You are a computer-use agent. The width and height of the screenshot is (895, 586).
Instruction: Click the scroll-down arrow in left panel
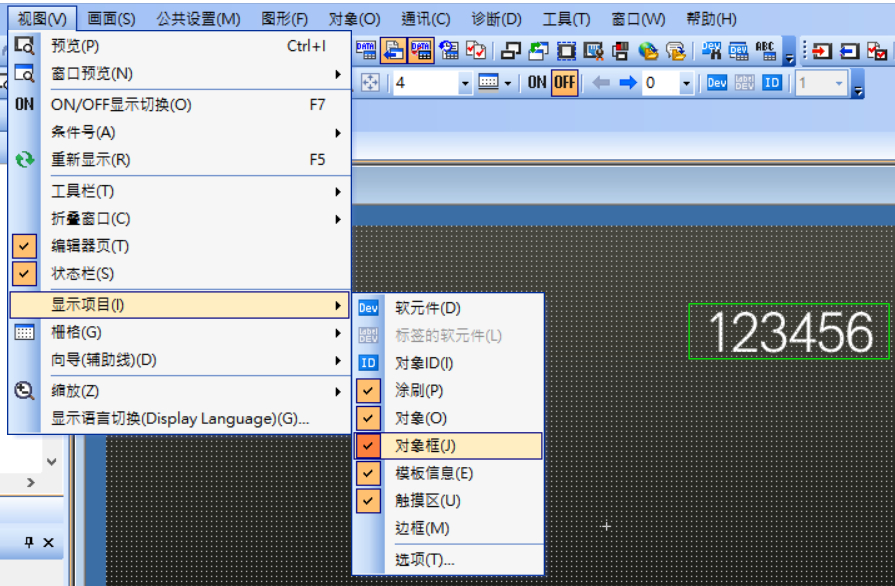click(52, 461)
